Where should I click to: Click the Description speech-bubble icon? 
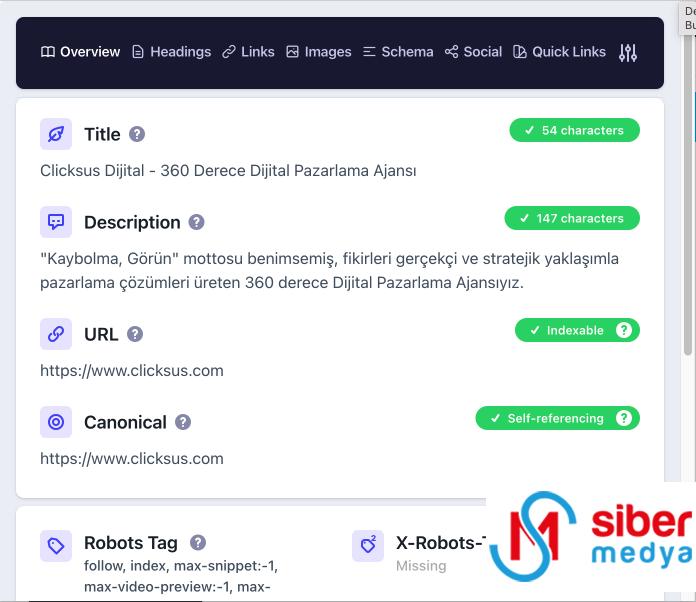point(56,222)
